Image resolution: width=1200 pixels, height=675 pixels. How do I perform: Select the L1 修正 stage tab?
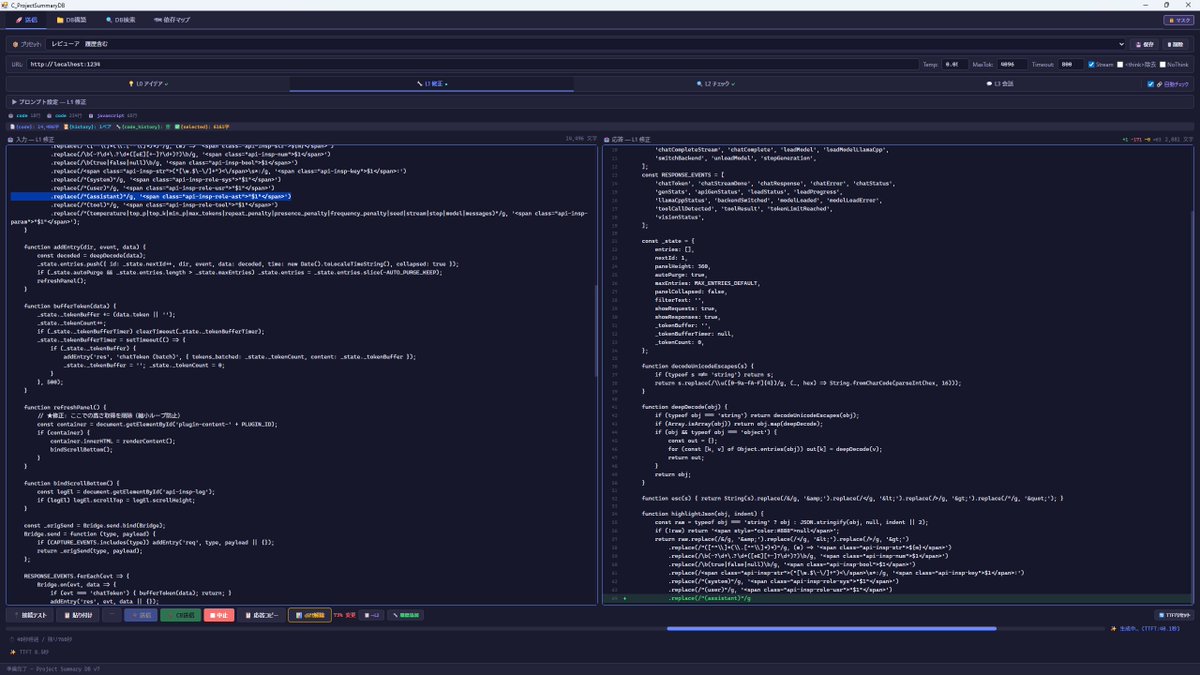click(432, 84)
